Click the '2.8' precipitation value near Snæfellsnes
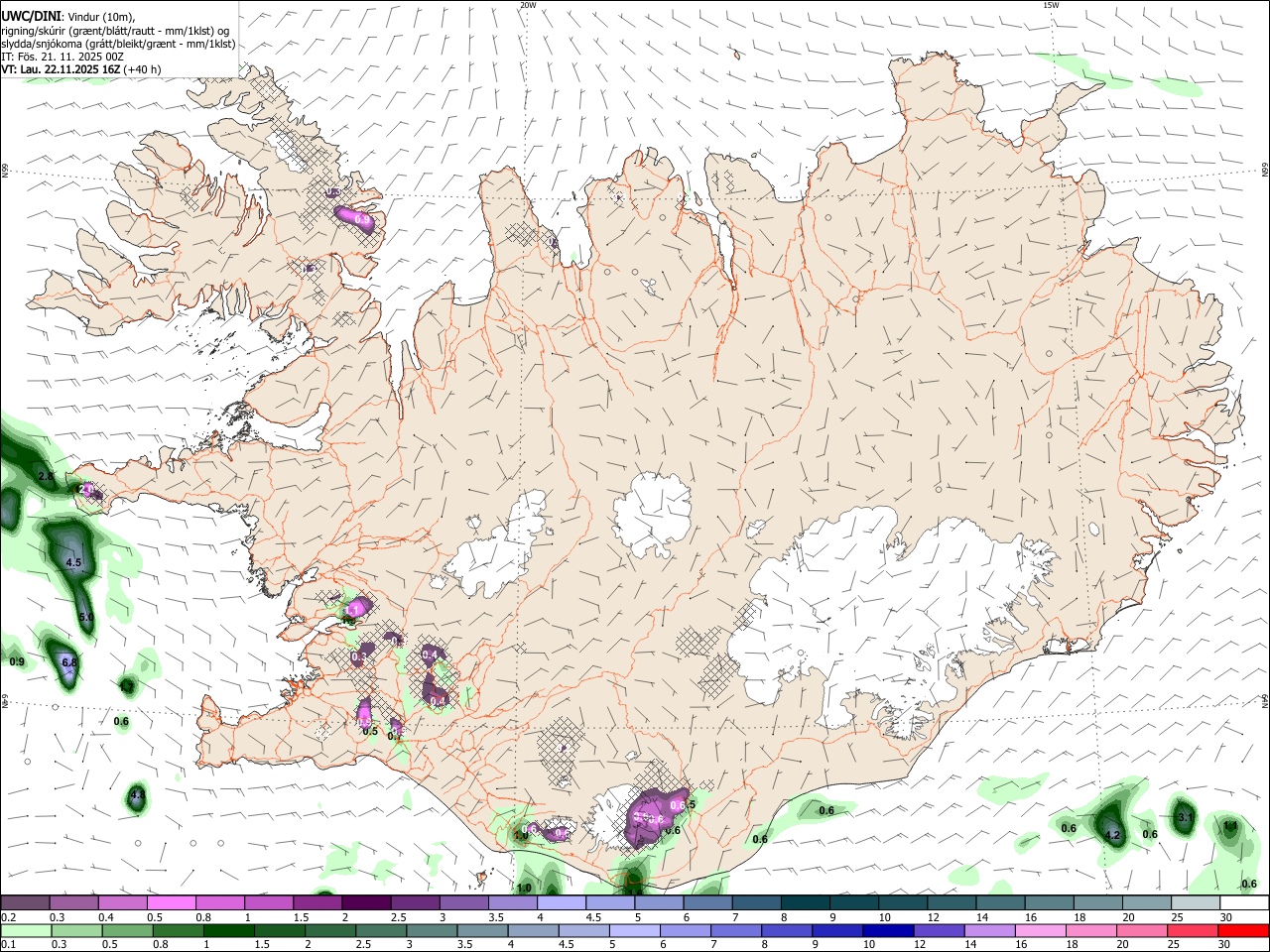The width and height of the screenshot is (1270, 952). [46, 477]
